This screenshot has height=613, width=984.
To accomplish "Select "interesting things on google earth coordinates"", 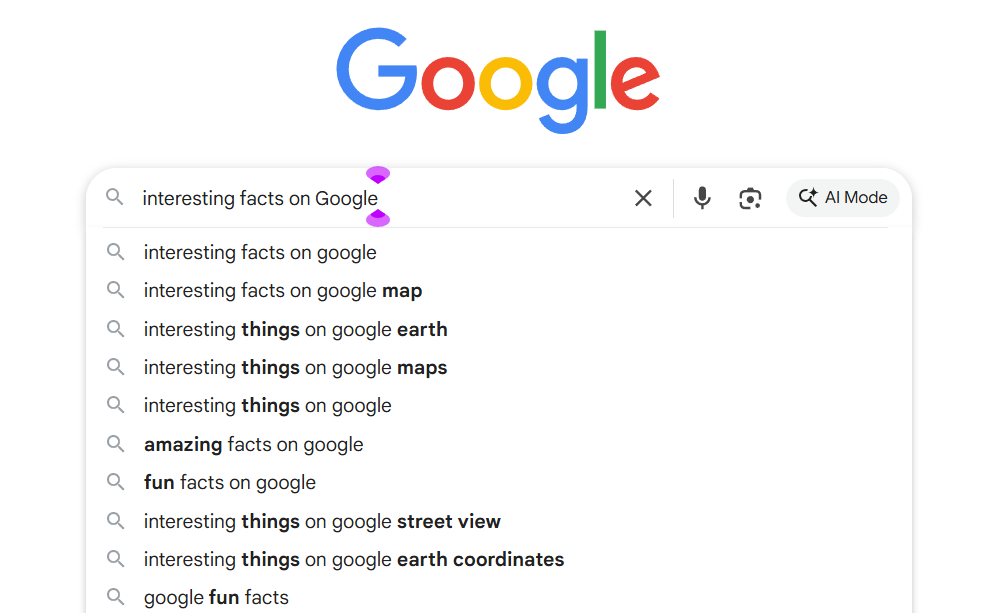I will click(x=354, y=559).
